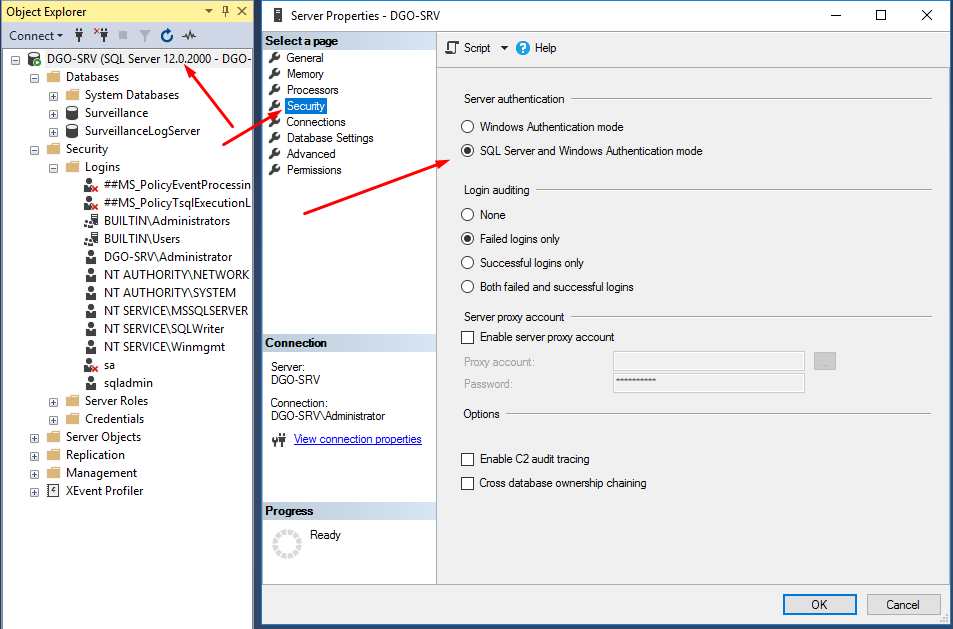Click the proxy account Password field

pyautogui.click(x=708, y=383)
